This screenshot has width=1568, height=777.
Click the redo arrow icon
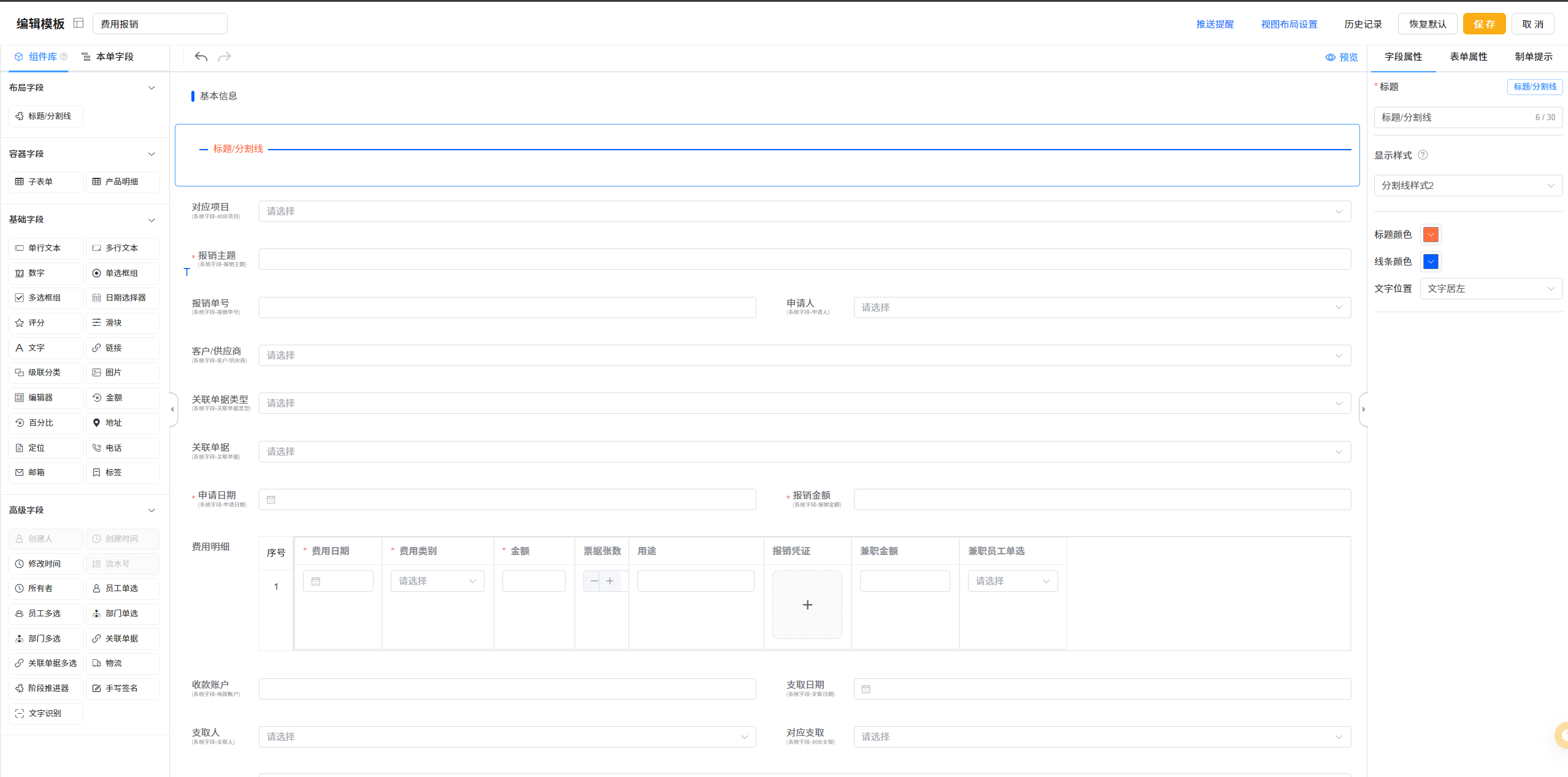225,57
